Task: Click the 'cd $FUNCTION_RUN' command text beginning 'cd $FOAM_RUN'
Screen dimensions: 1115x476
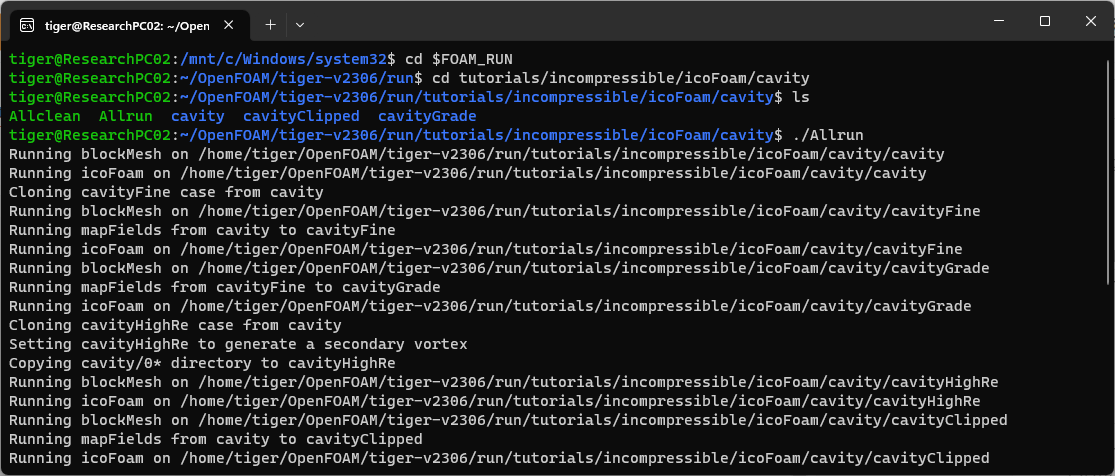Action: tap(459, 58)
